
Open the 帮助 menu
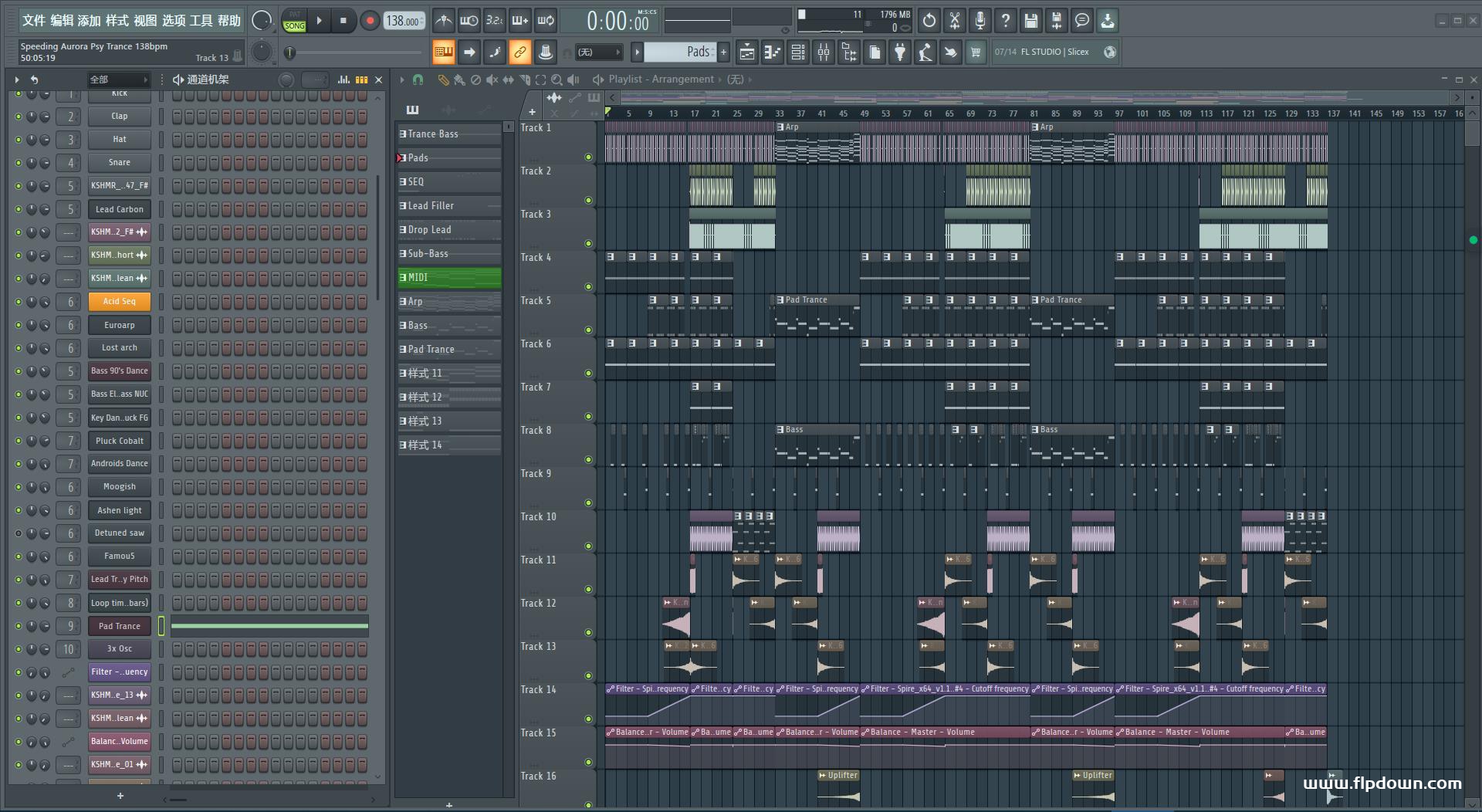tap(228, 21)
